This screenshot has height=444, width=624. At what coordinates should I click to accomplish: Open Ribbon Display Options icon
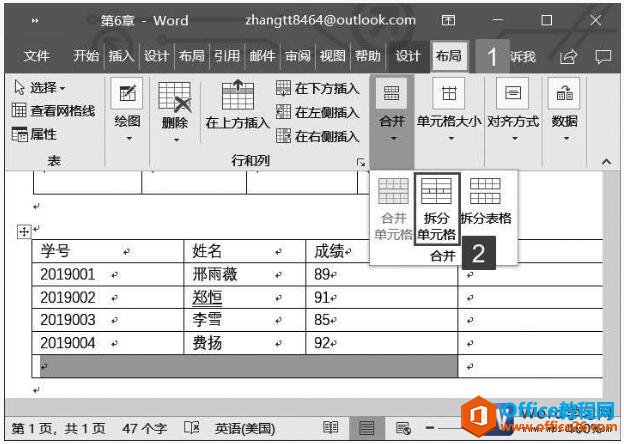[448, 20]
